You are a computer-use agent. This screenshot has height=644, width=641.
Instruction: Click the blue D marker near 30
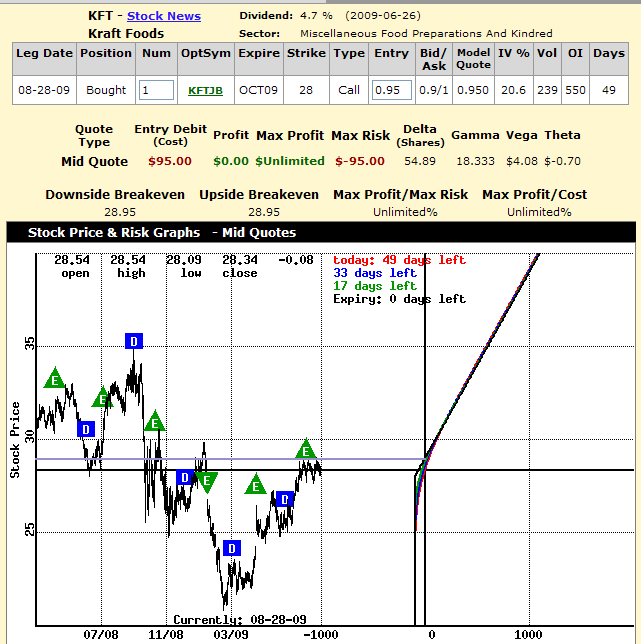(x=86, y=429)
